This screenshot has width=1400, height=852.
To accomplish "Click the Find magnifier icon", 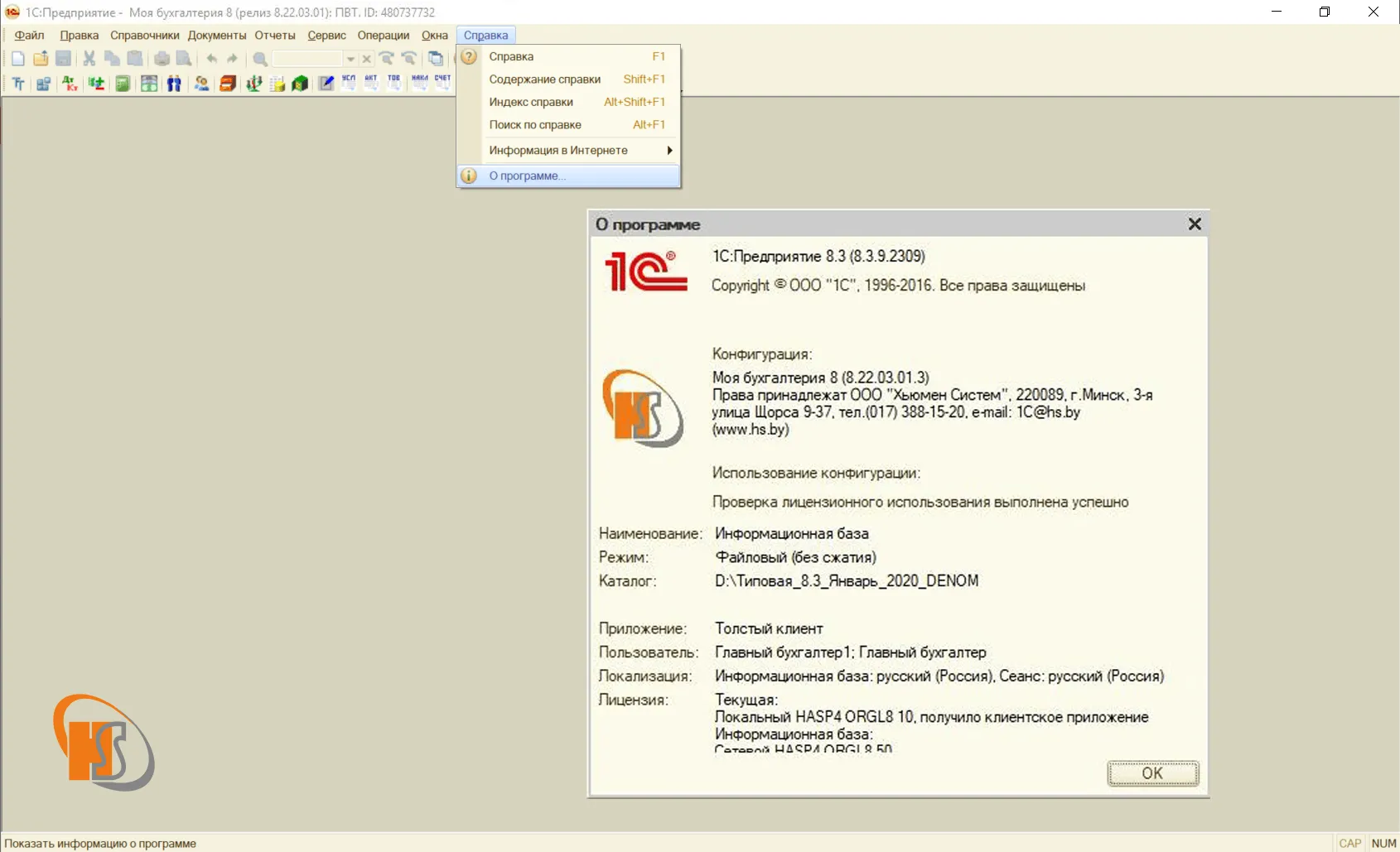I will pos(260,59).
